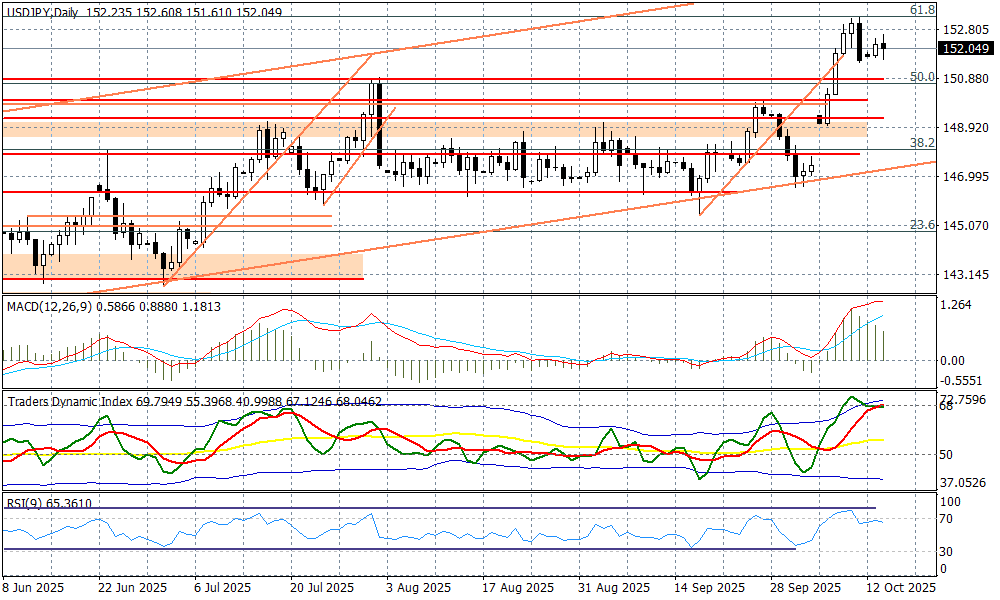Click the 1.264 value on MACD scale

[958, 306]
